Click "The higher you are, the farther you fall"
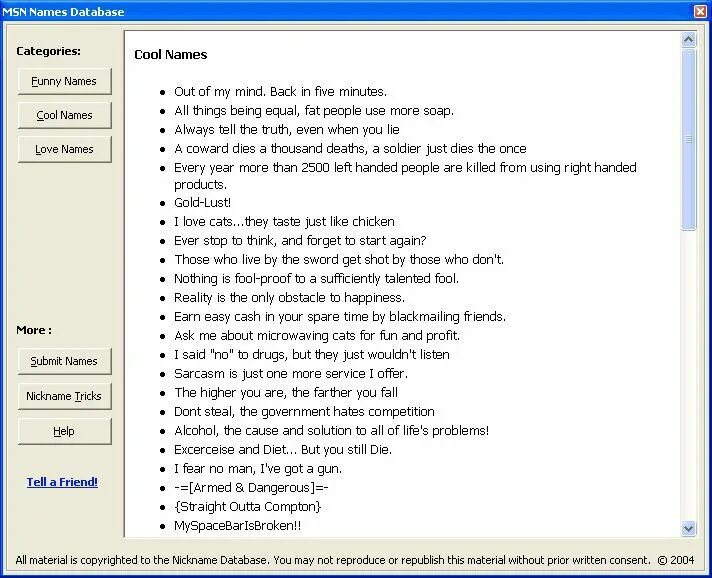Screen dimensions: 712x578 point(286,393)
